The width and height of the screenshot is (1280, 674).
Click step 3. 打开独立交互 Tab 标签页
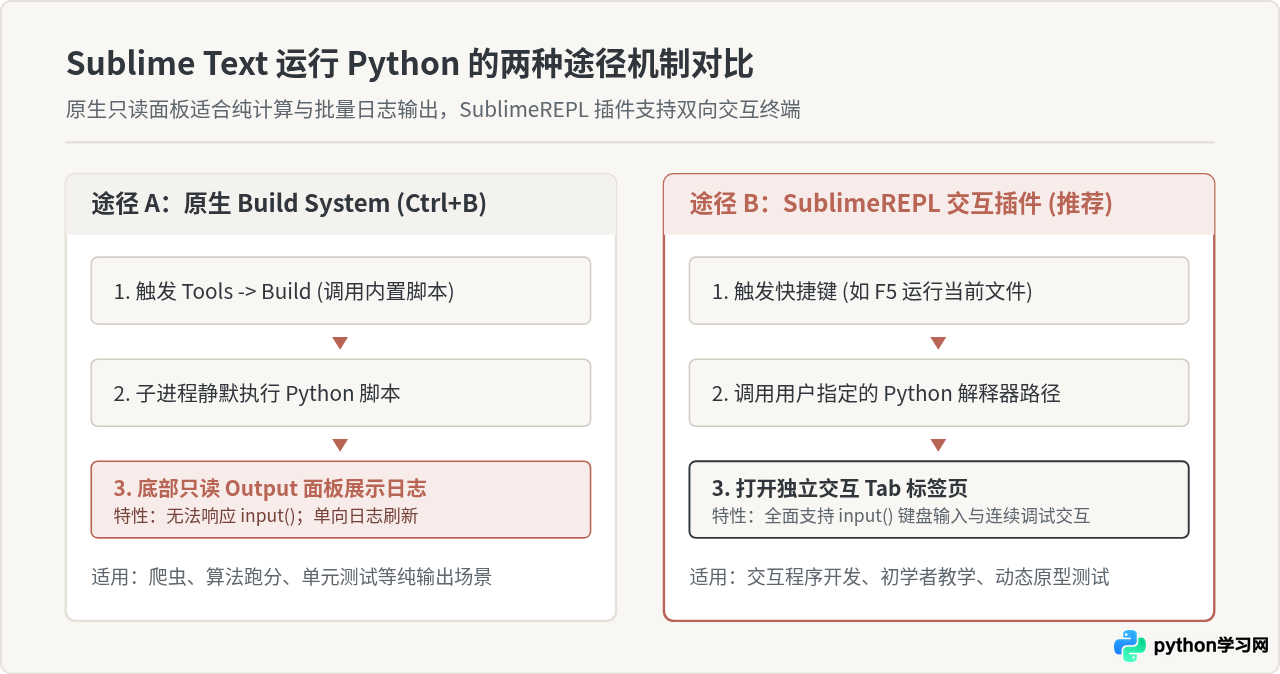point(939,499)
